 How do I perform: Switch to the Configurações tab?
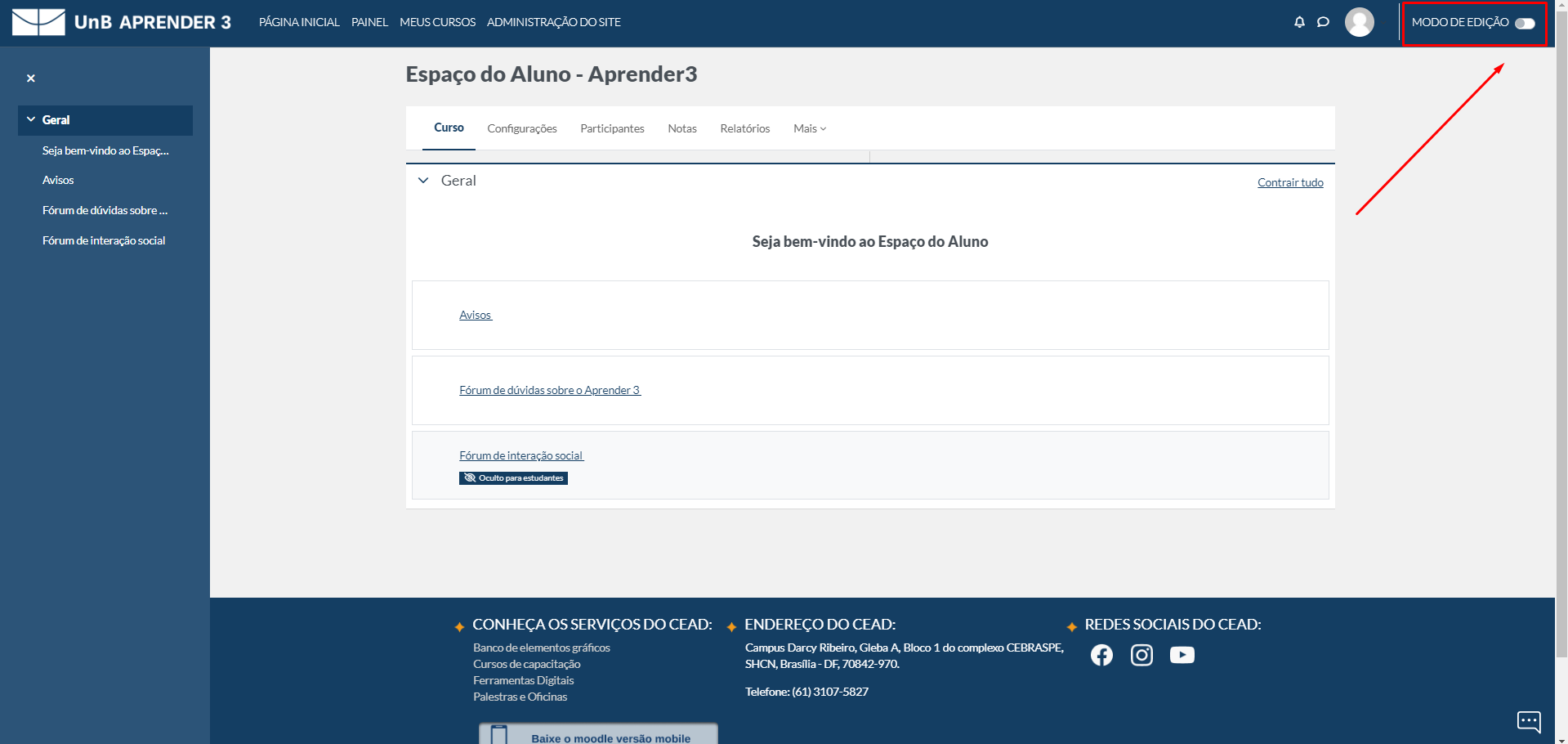click(x=522, y=128)
